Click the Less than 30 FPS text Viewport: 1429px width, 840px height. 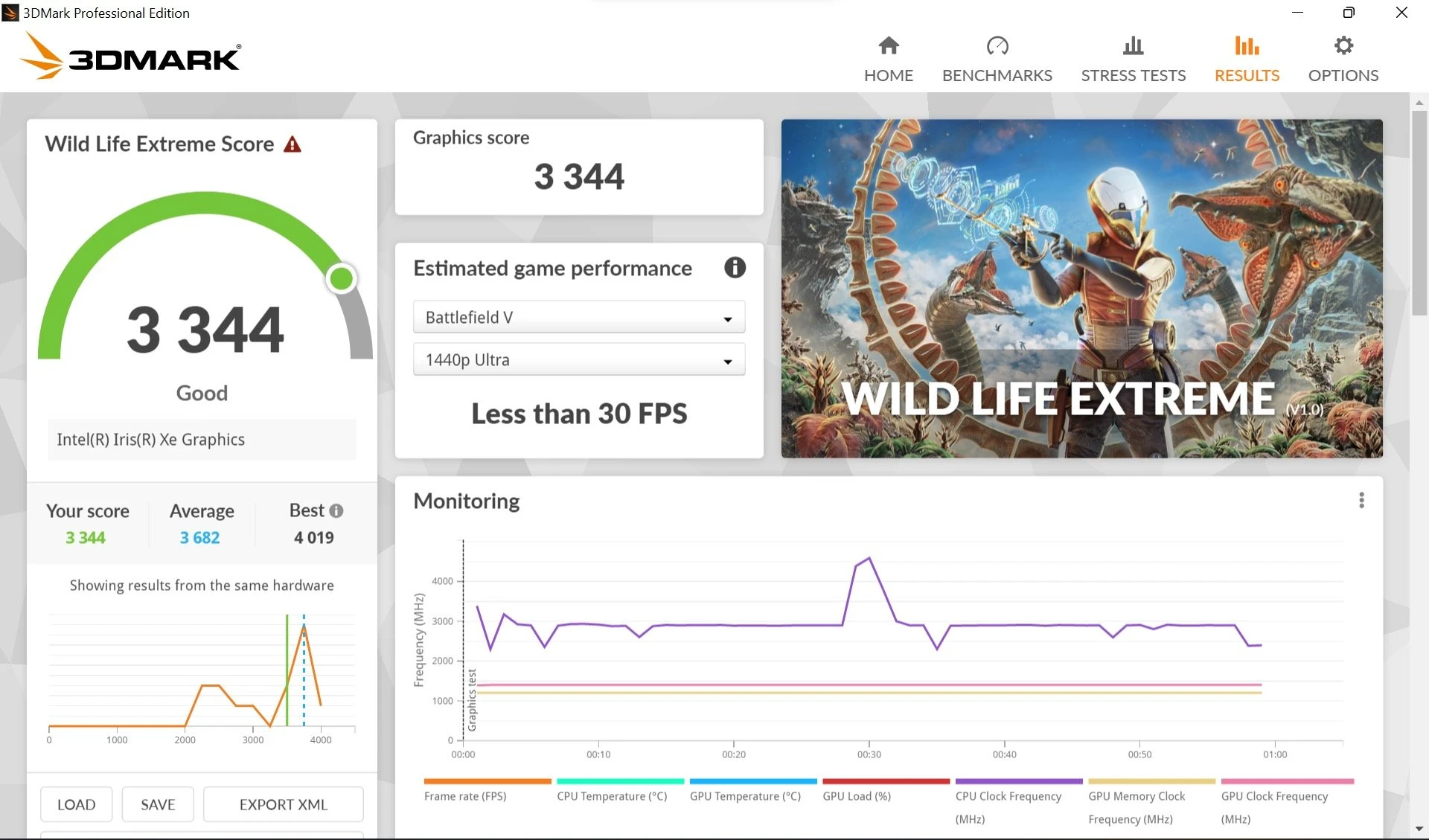pyautogui.click(x=579, y=414)
